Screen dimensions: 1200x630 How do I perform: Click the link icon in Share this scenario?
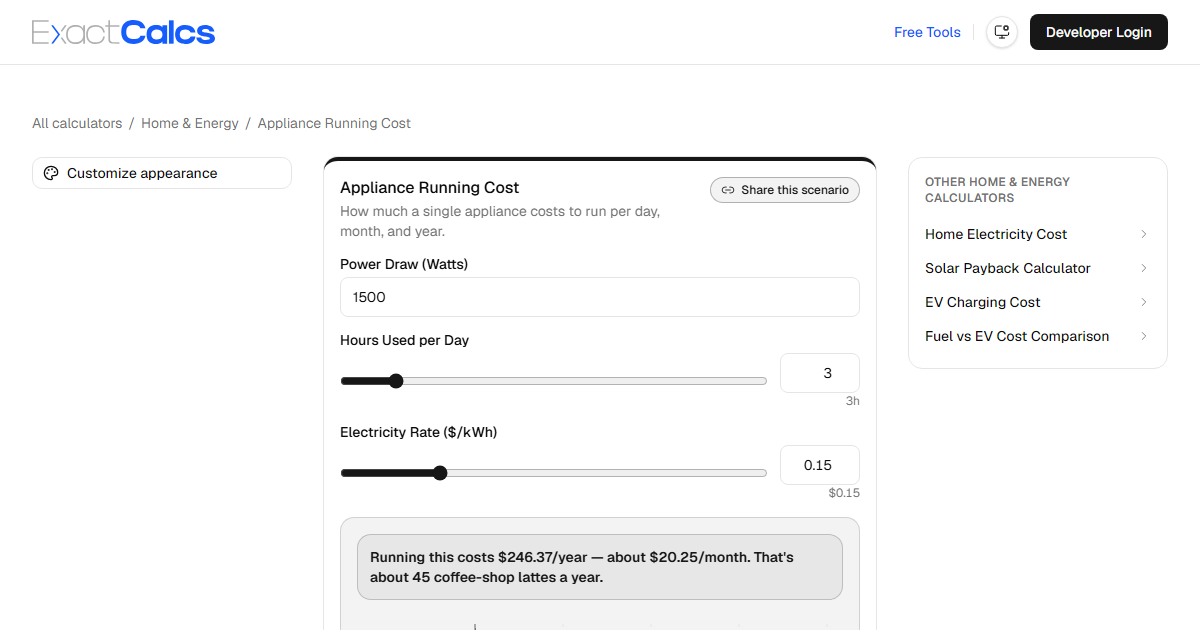click(x=728, y=190)
